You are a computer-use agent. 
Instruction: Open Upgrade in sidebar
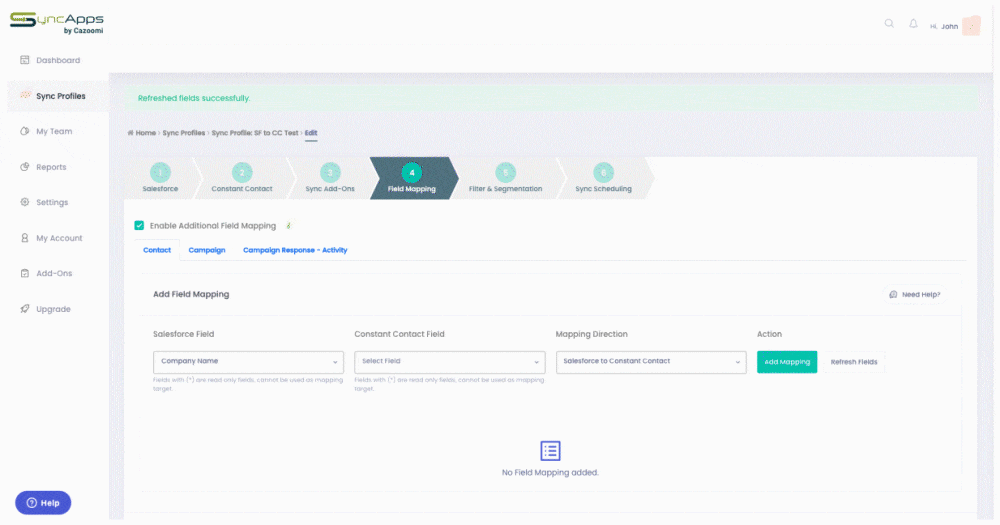(54, 309)
